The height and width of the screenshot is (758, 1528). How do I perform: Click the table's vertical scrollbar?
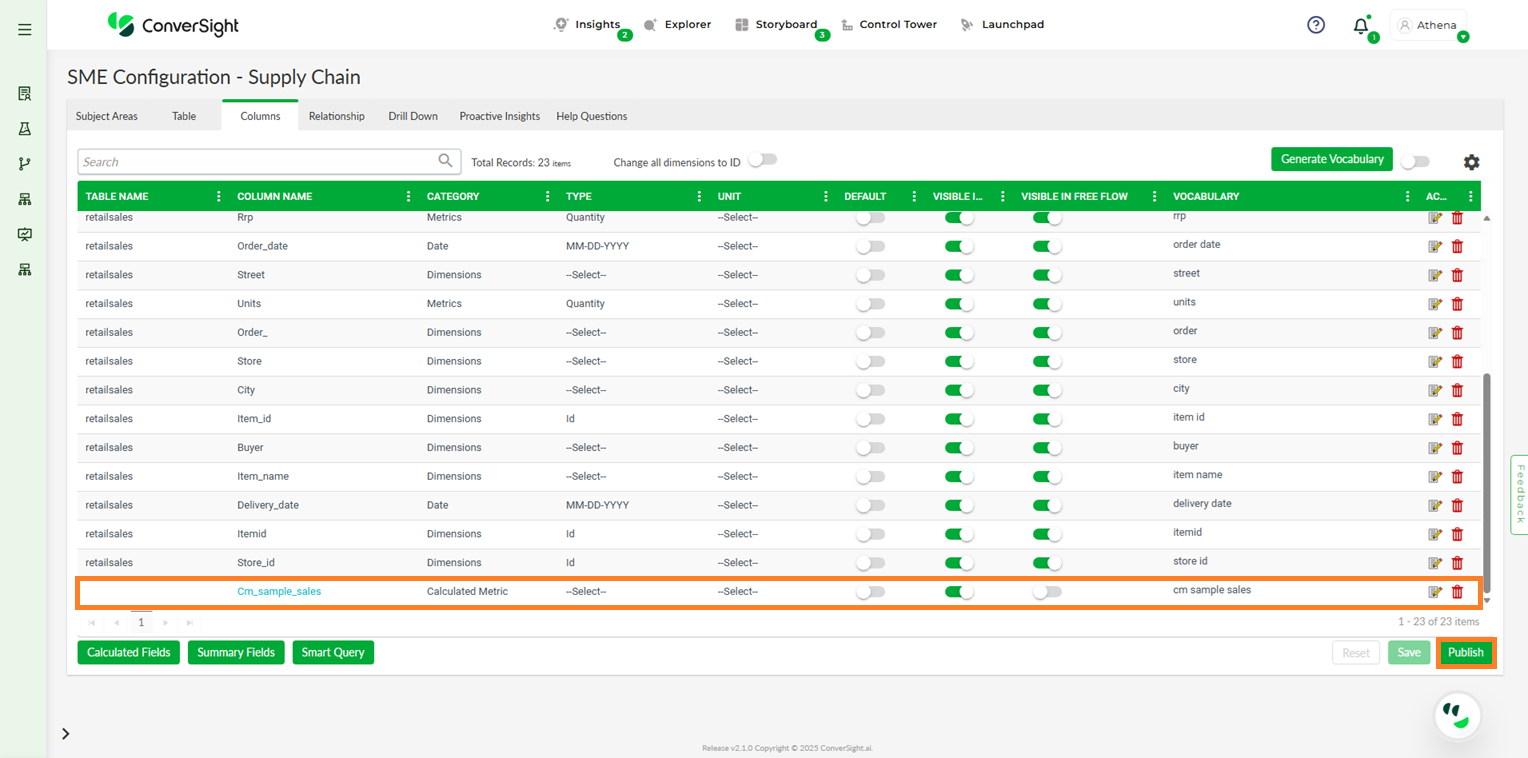(1486, 480)
